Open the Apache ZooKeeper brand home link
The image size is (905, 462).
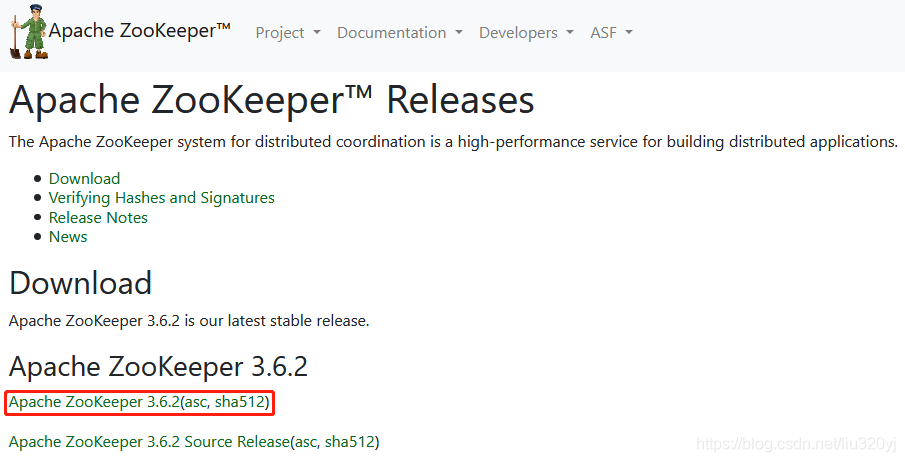(140, 31)
